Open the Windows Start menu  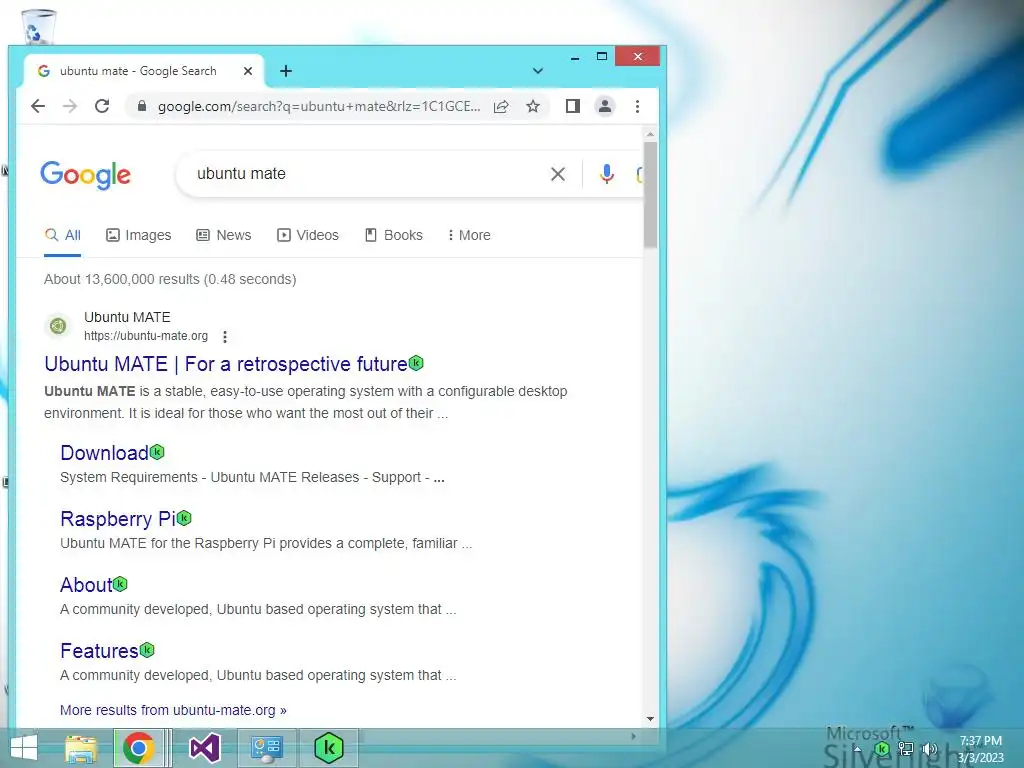click(24, 748)
